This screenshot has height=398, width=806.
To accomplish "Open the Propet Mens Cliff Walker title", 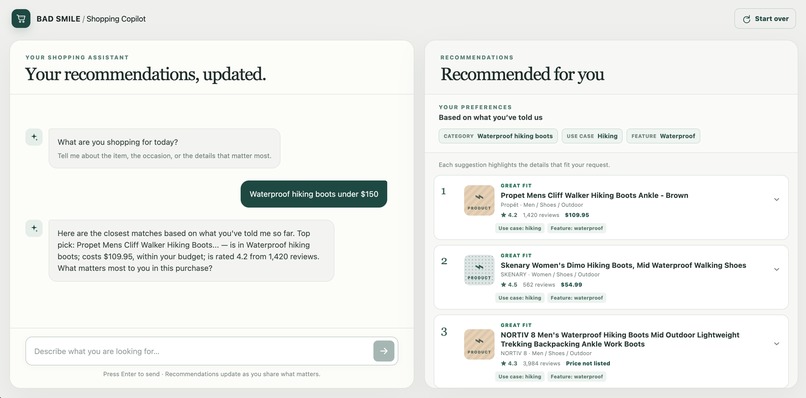I will point(594,195).
